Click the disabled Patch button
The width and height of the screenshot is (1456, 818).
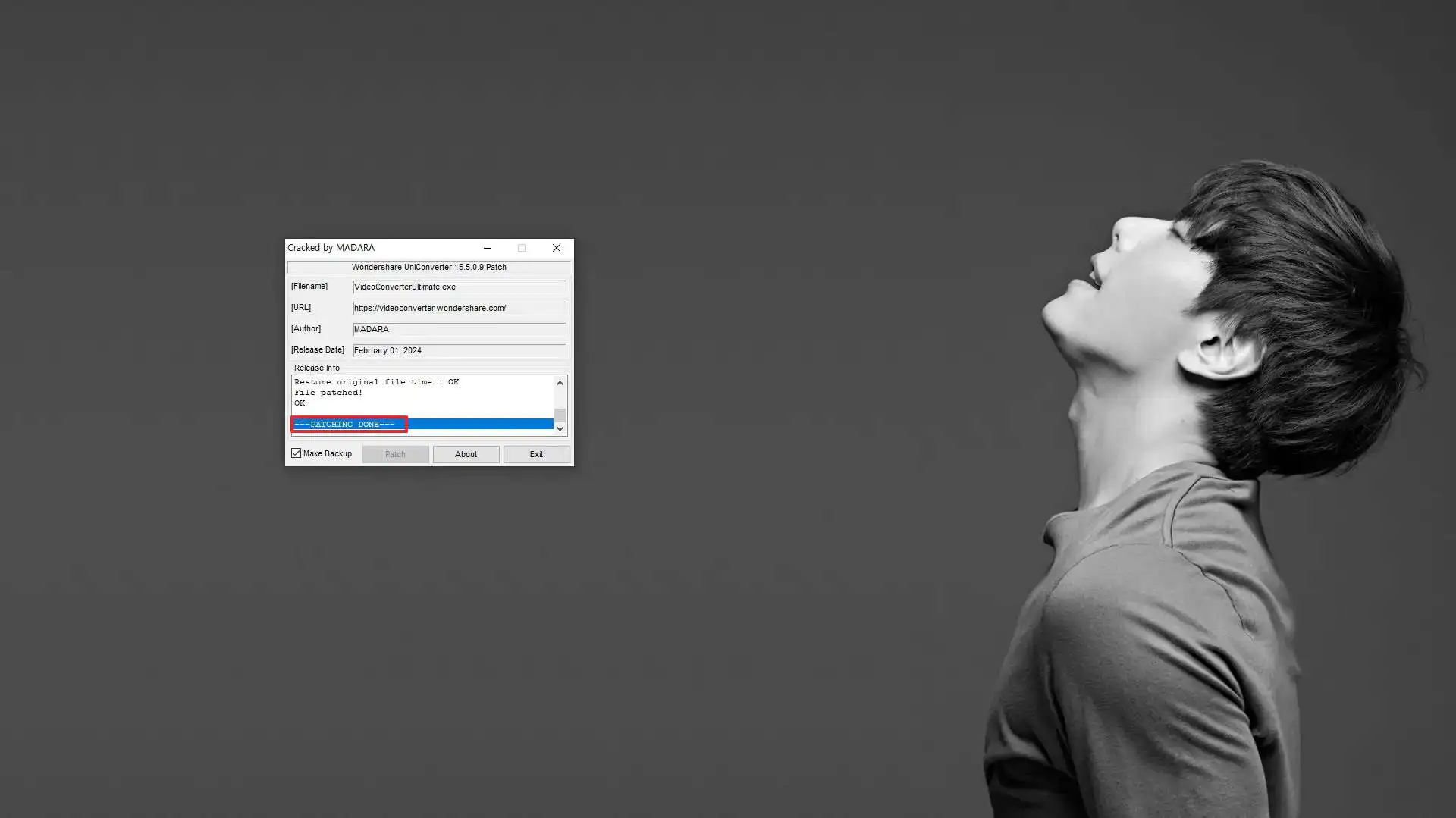coord(395,454)
